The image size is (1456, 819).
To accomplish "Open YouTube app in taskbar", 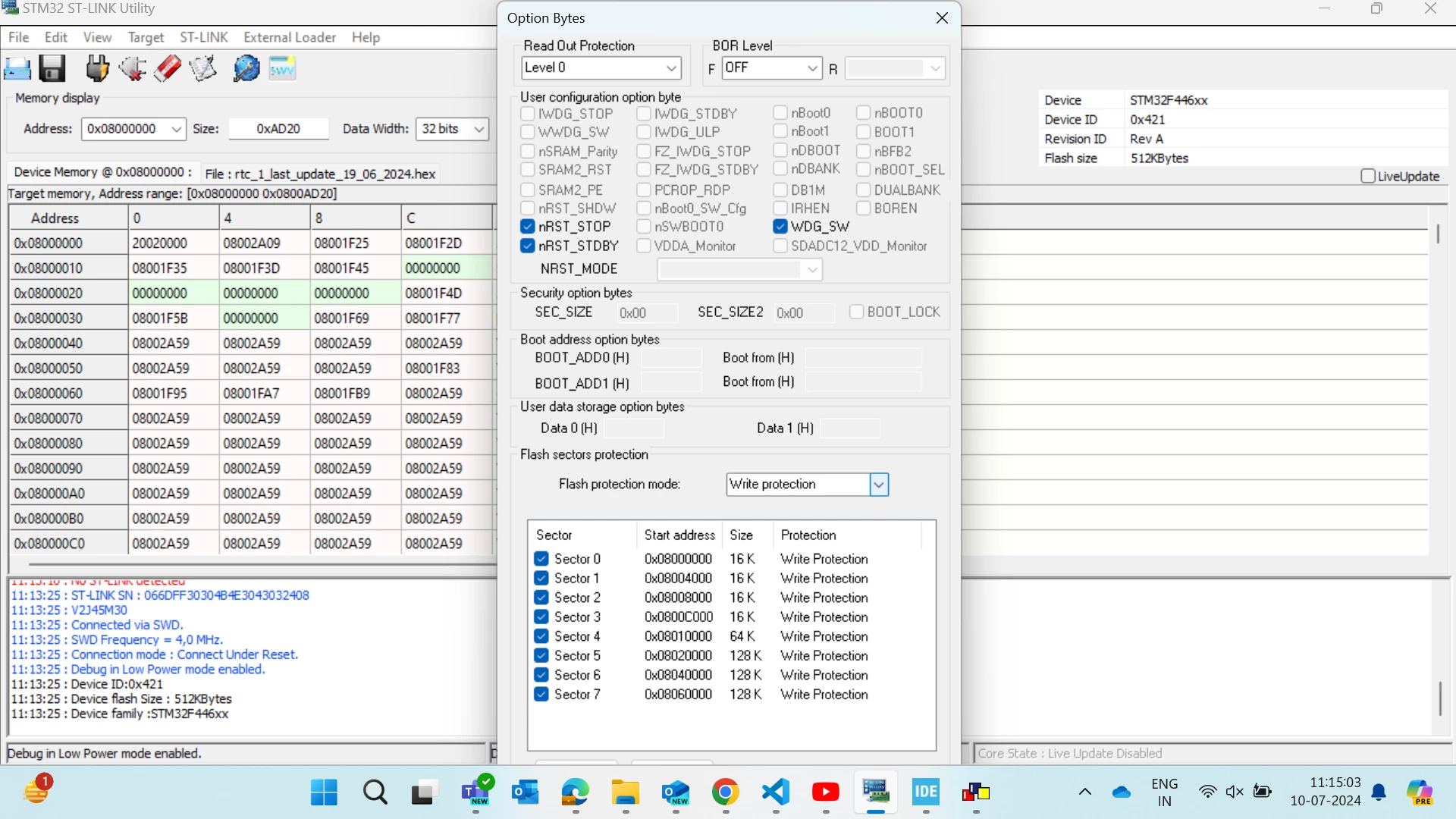I will point(826,792).
